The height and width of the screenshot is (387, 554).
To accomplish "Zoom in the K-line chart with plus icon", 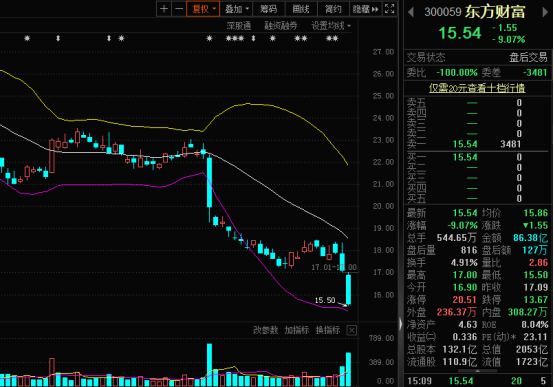I will [164, 9].
